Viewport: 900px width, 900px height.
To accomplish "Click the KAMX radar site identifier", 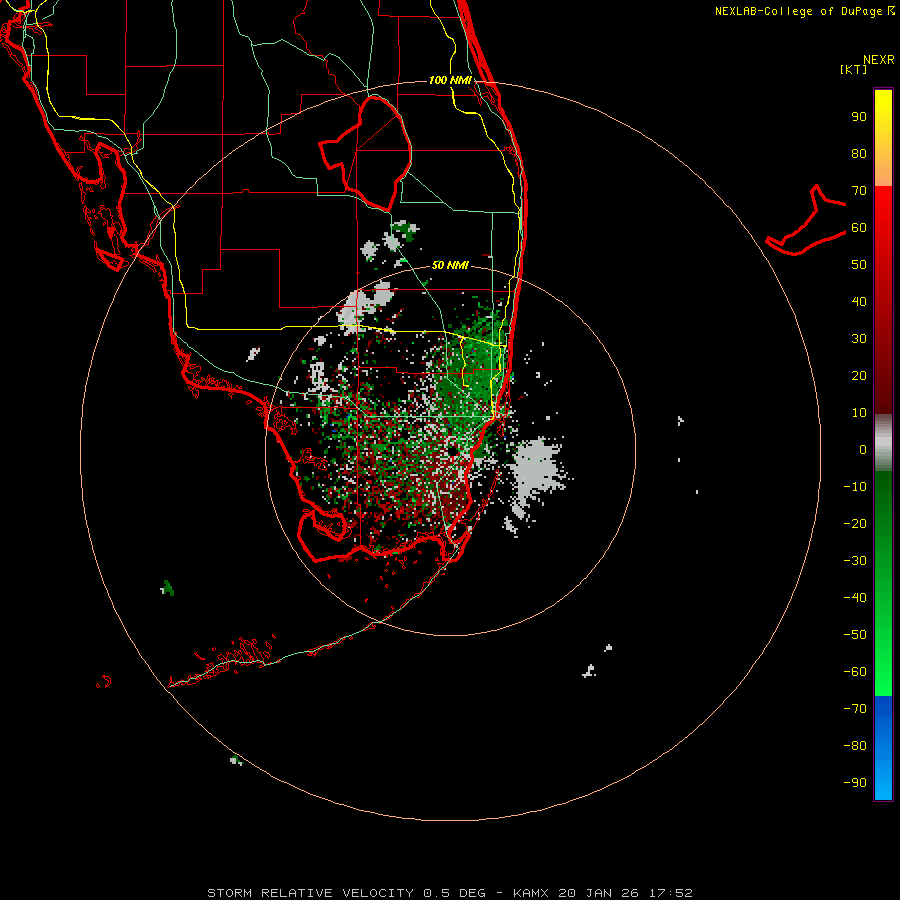I will 530,893.
